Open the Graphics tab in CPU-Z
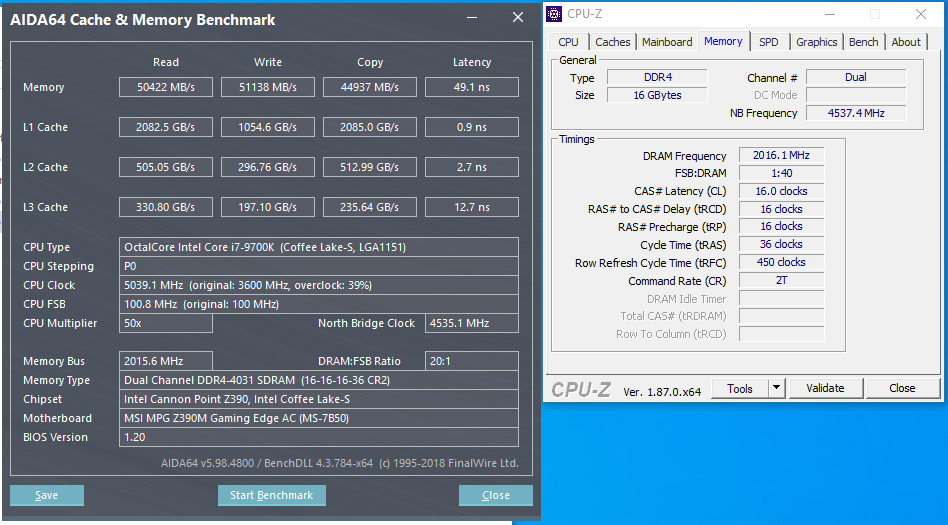Viewport: 948px width, 525px height. click(816, 42)
